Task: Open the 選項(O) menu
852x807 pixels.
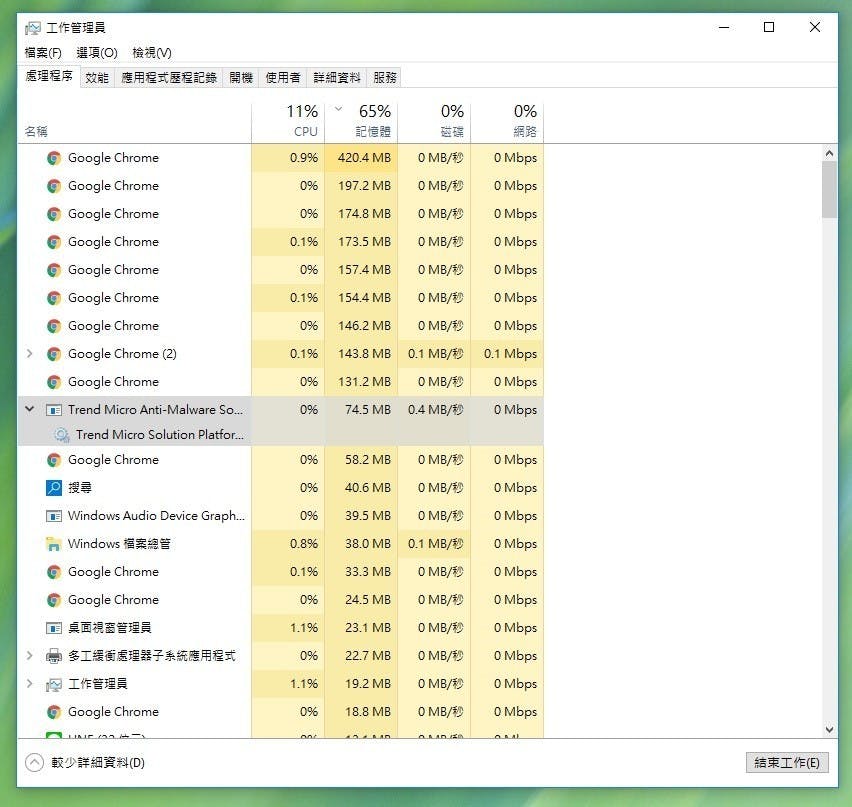Action: click(x=97, y=53)
